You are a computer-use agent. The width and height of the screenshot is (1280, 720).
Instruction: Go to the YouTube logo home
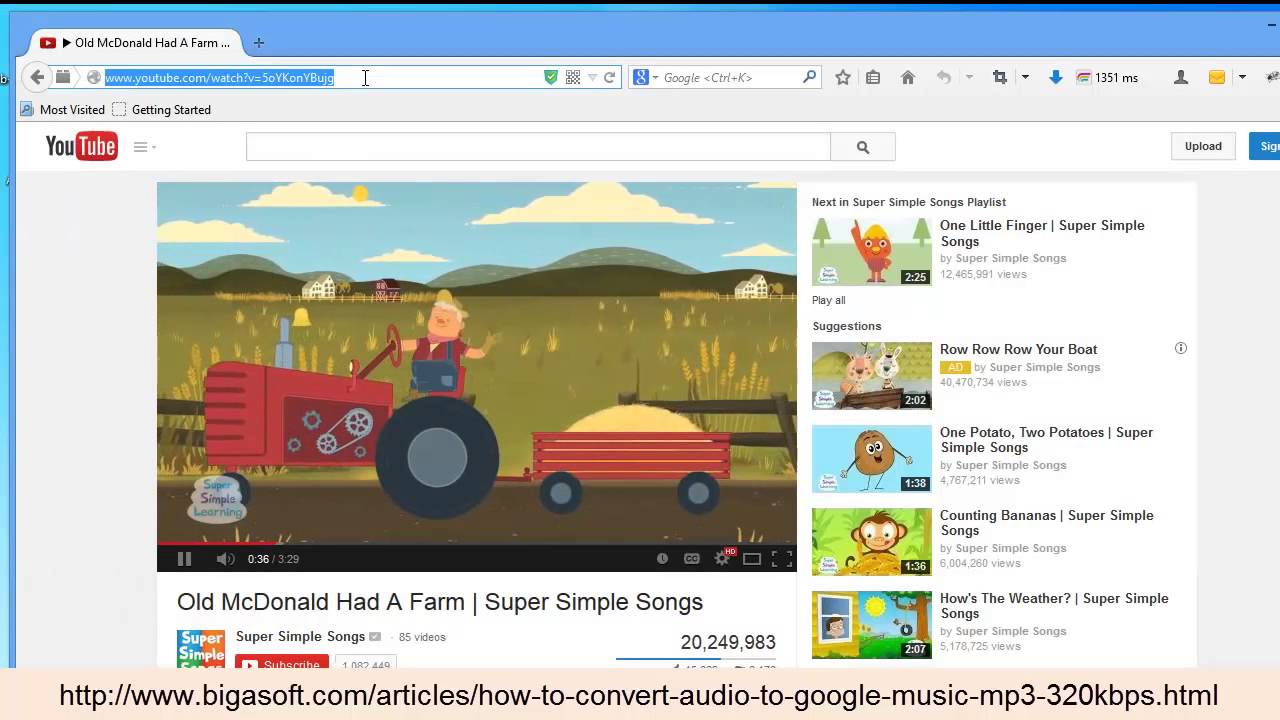[81, 147]
